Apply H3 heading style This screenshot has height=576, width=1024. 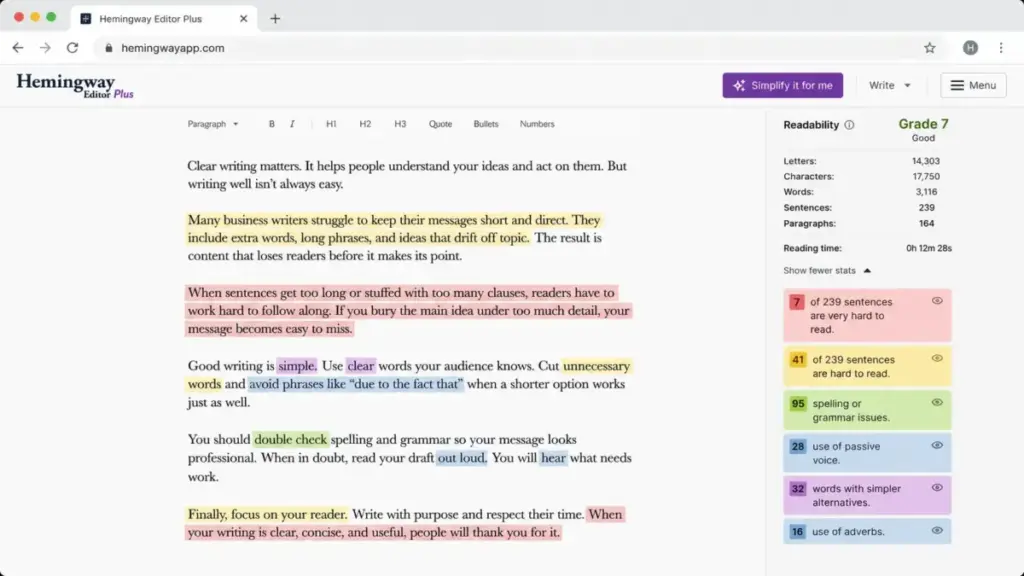coord(400,124)
